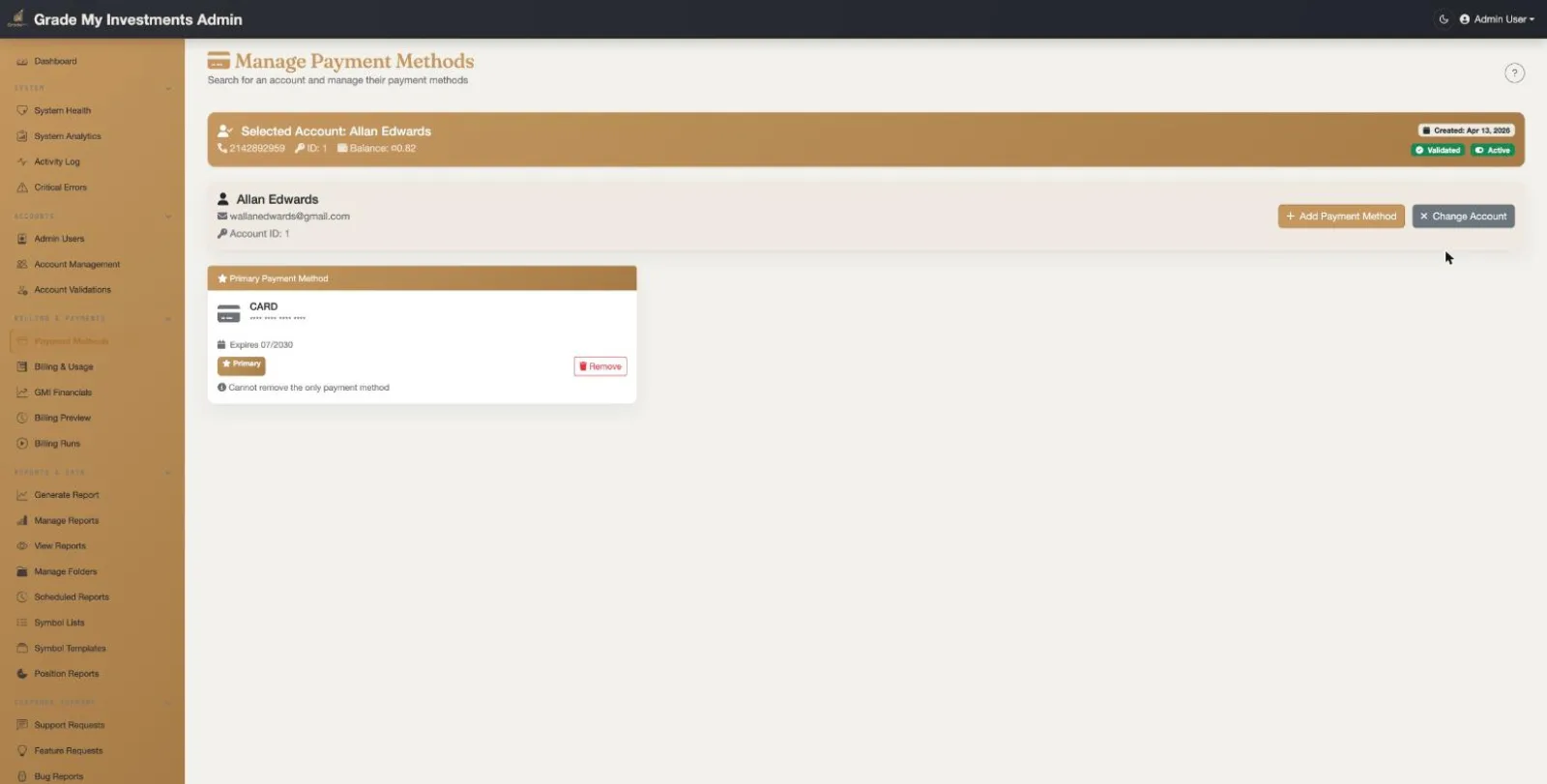
Task: Click the Generate Report graph icon
Action: click(x=22, y=495)
